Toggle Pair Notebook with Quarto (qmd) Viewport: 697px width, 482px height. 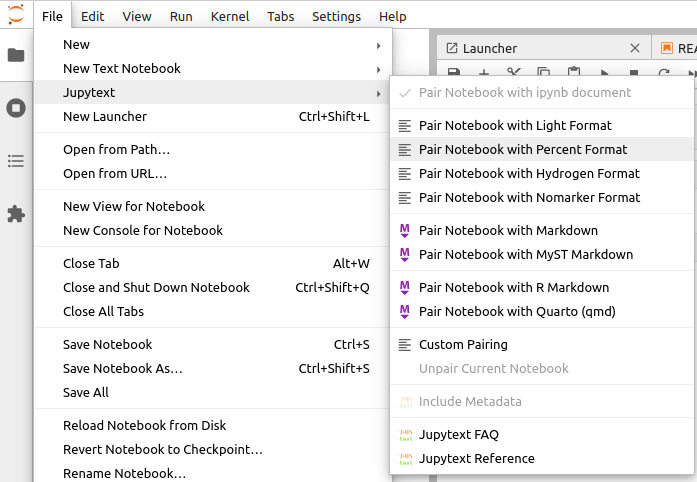tap(542, 311)
